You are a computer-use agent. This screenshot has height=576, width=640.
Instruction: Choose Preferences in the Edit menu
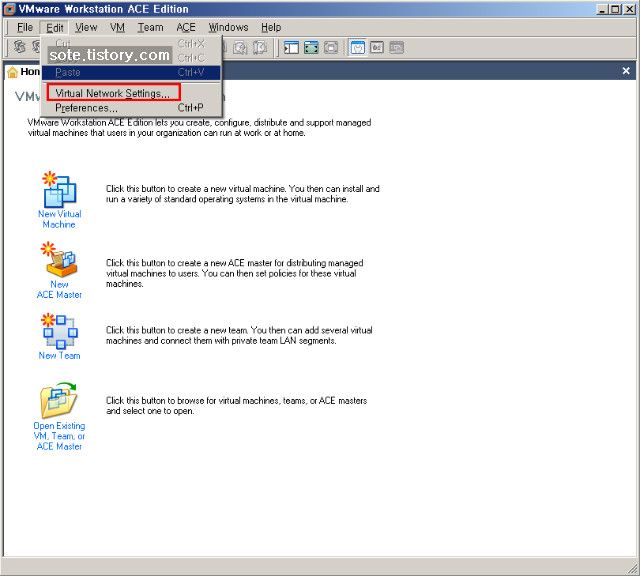coord(131,108)
